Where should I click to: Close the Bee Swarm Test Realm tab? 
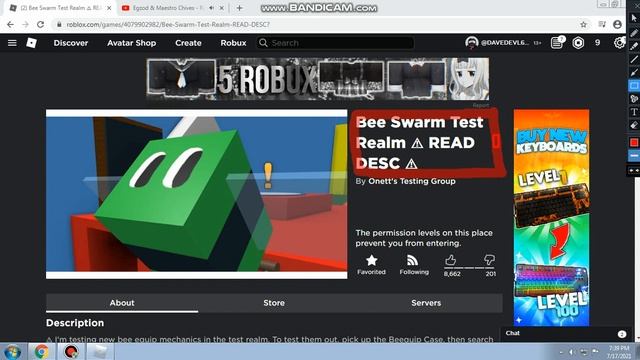pyautogui.click(x=109, y=8)
